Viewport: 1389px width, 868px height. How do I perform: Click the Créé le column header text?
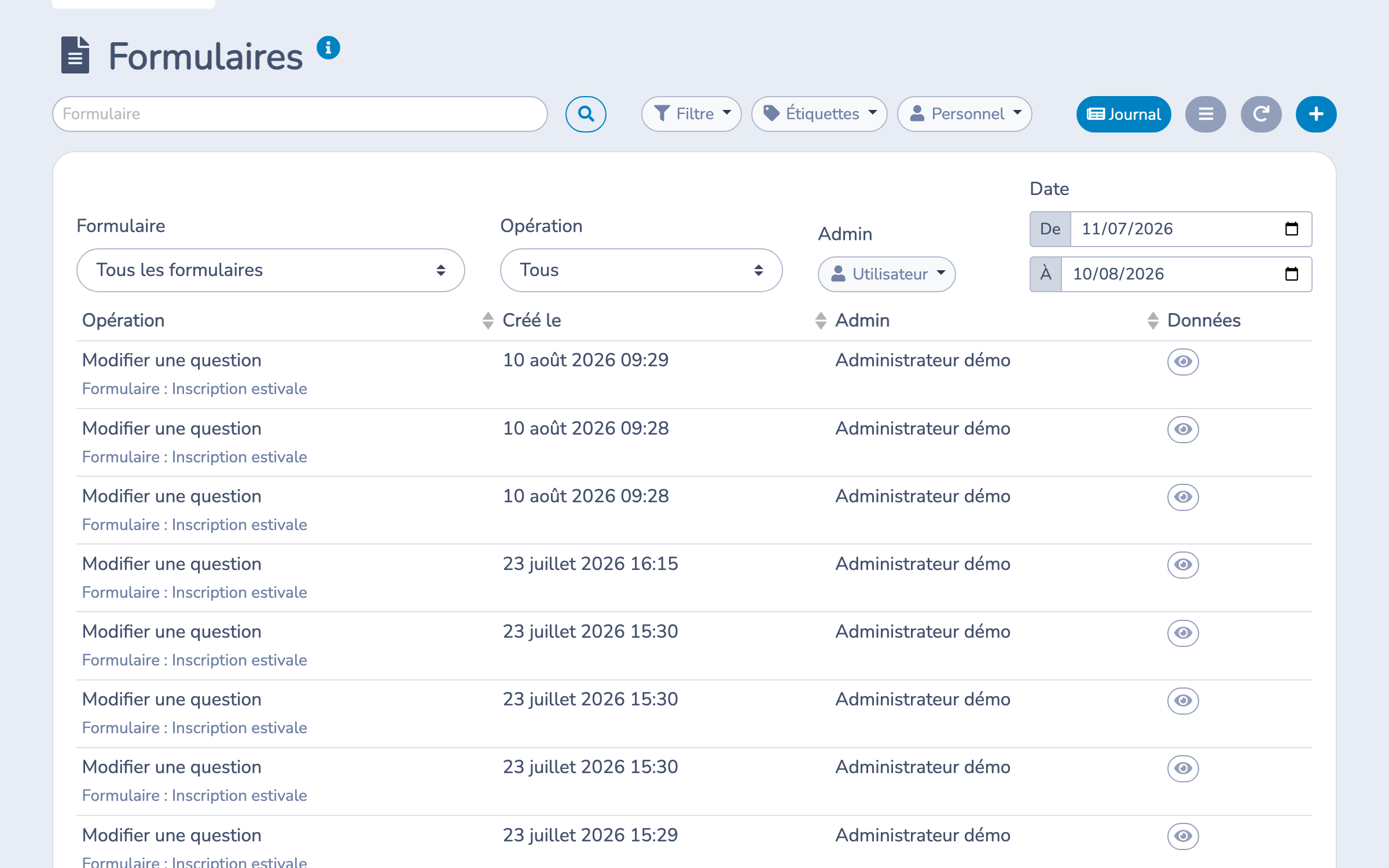point(532,321)
